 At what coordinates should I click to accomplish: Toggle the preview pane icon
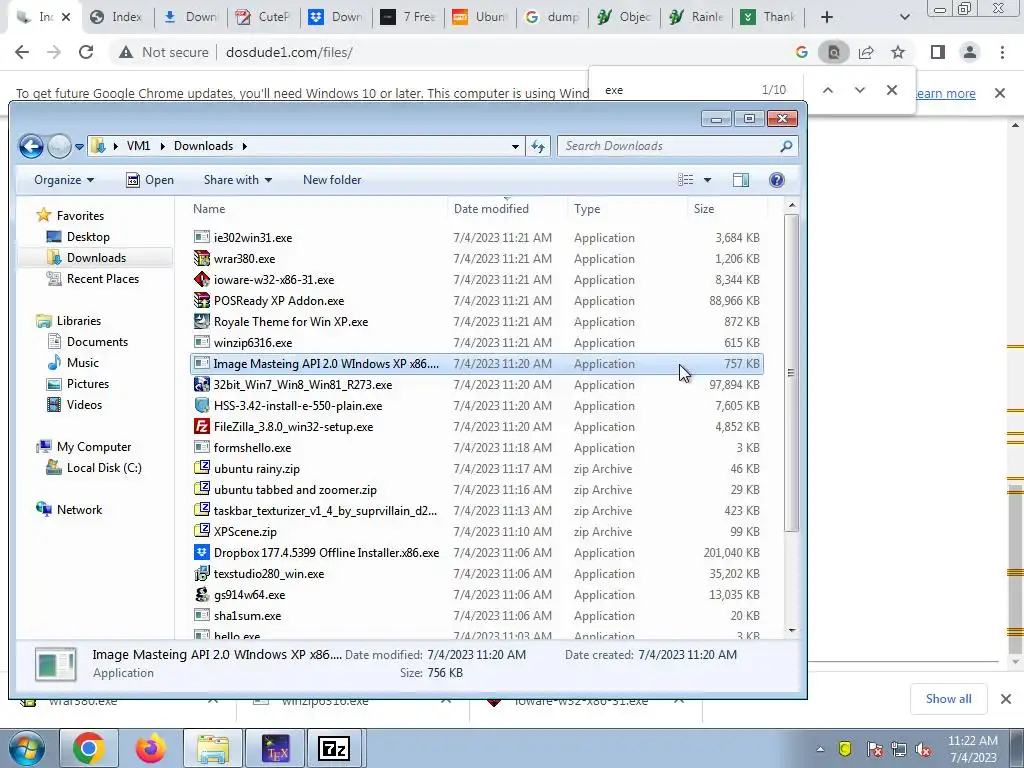coord(741,180)
